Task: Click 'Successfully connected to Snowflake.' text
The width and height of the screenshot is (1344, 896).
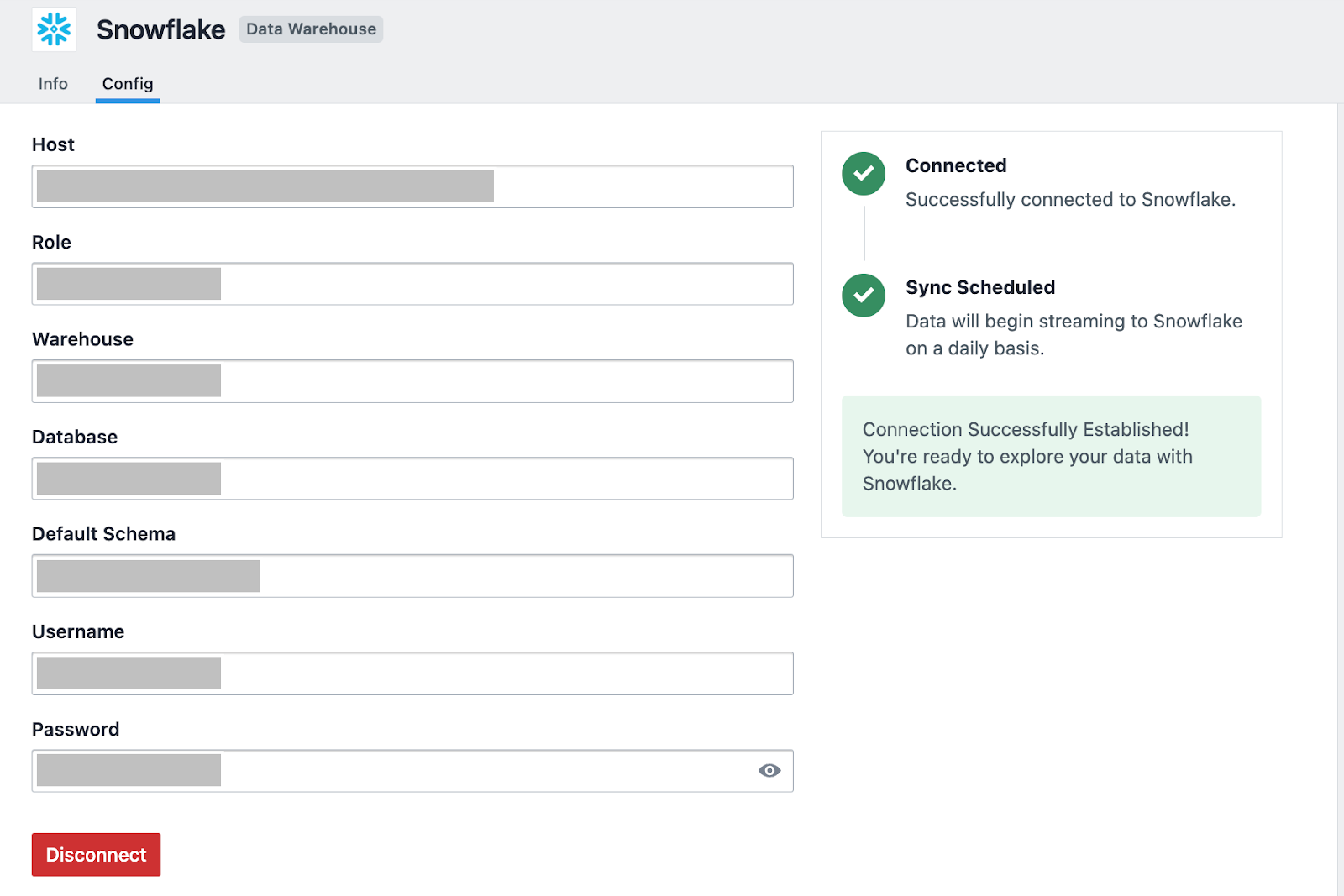Action: pos(1070,200)
